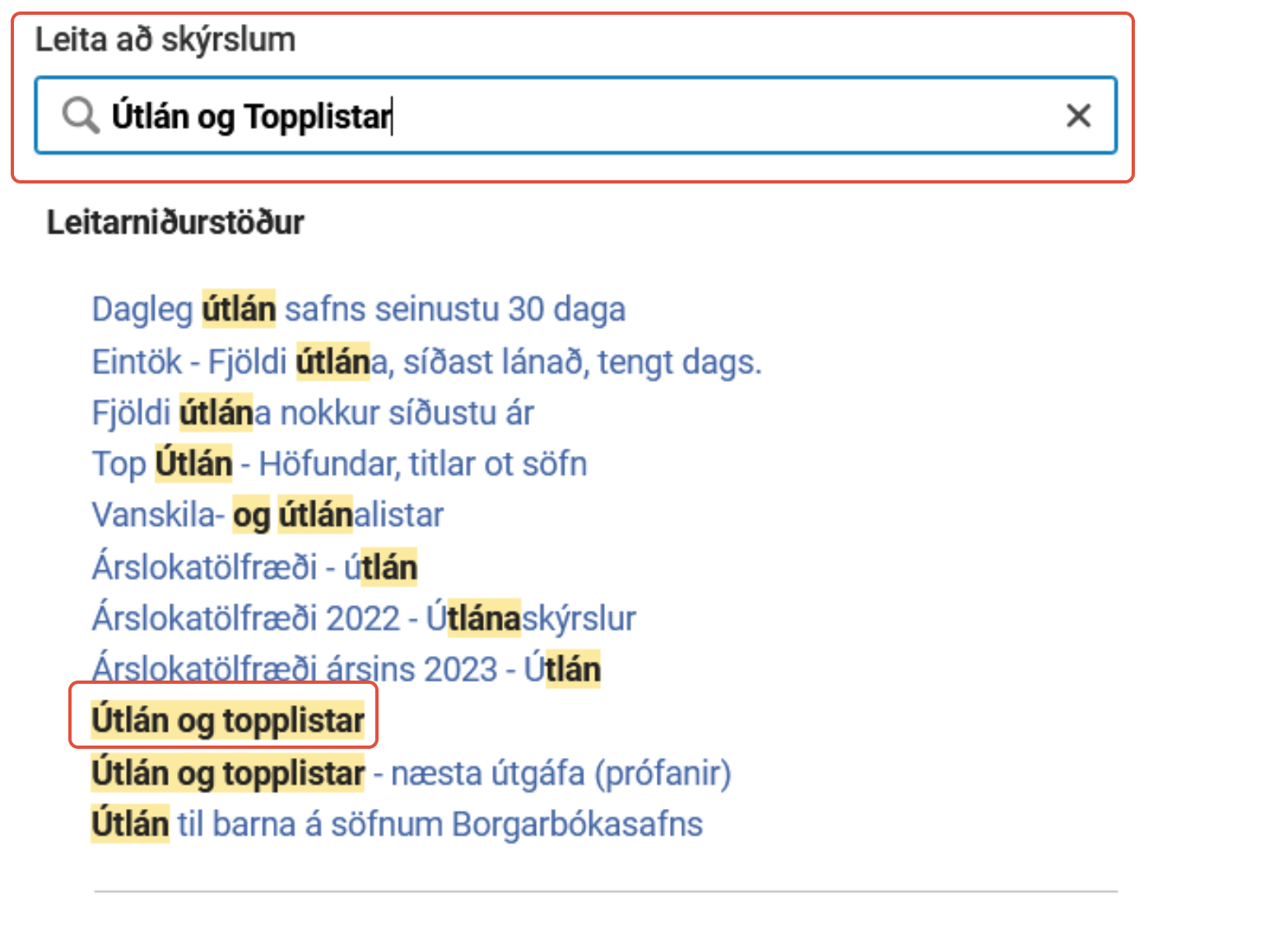The height and width of the screenshot is (934, 1288).
Task: Open 'Útlán til barna á söfnum Borgarbókasafns'
Action: point(397,825)
